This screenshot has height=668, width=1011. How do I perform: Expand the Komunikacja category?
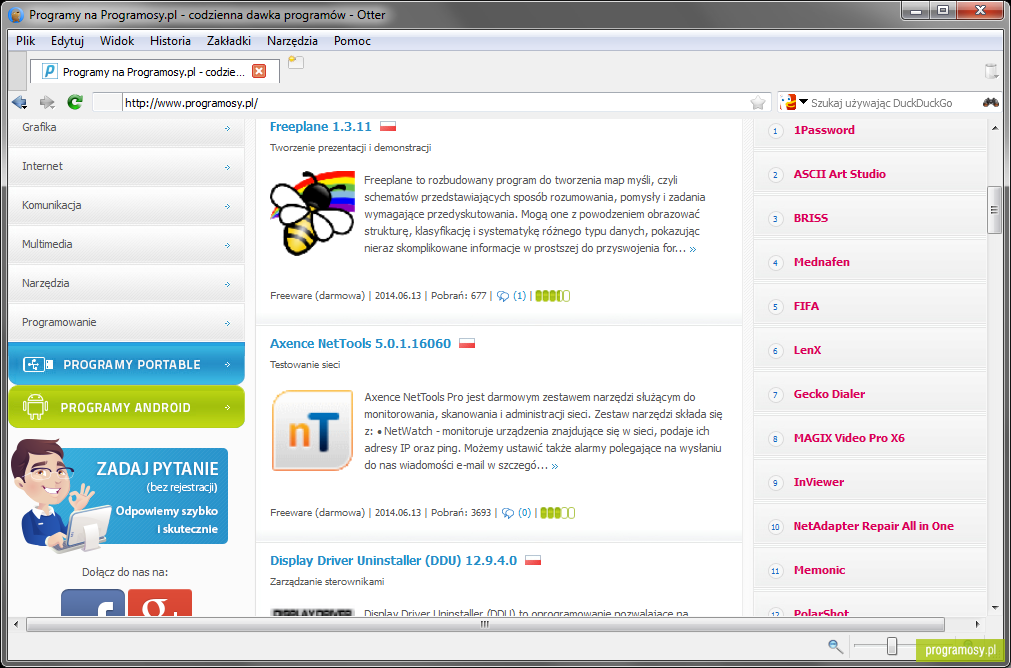tap(126, 206)
